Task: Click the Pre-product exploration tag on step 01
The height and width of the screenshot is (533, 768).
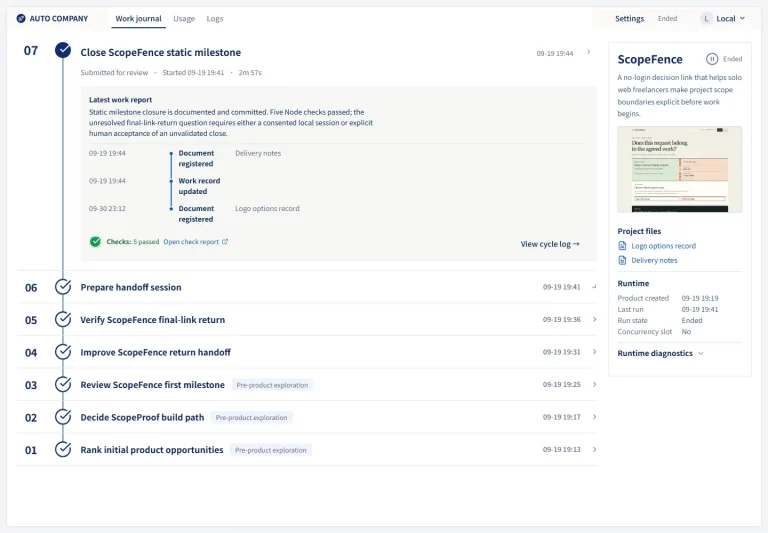Action: [270, 450]
